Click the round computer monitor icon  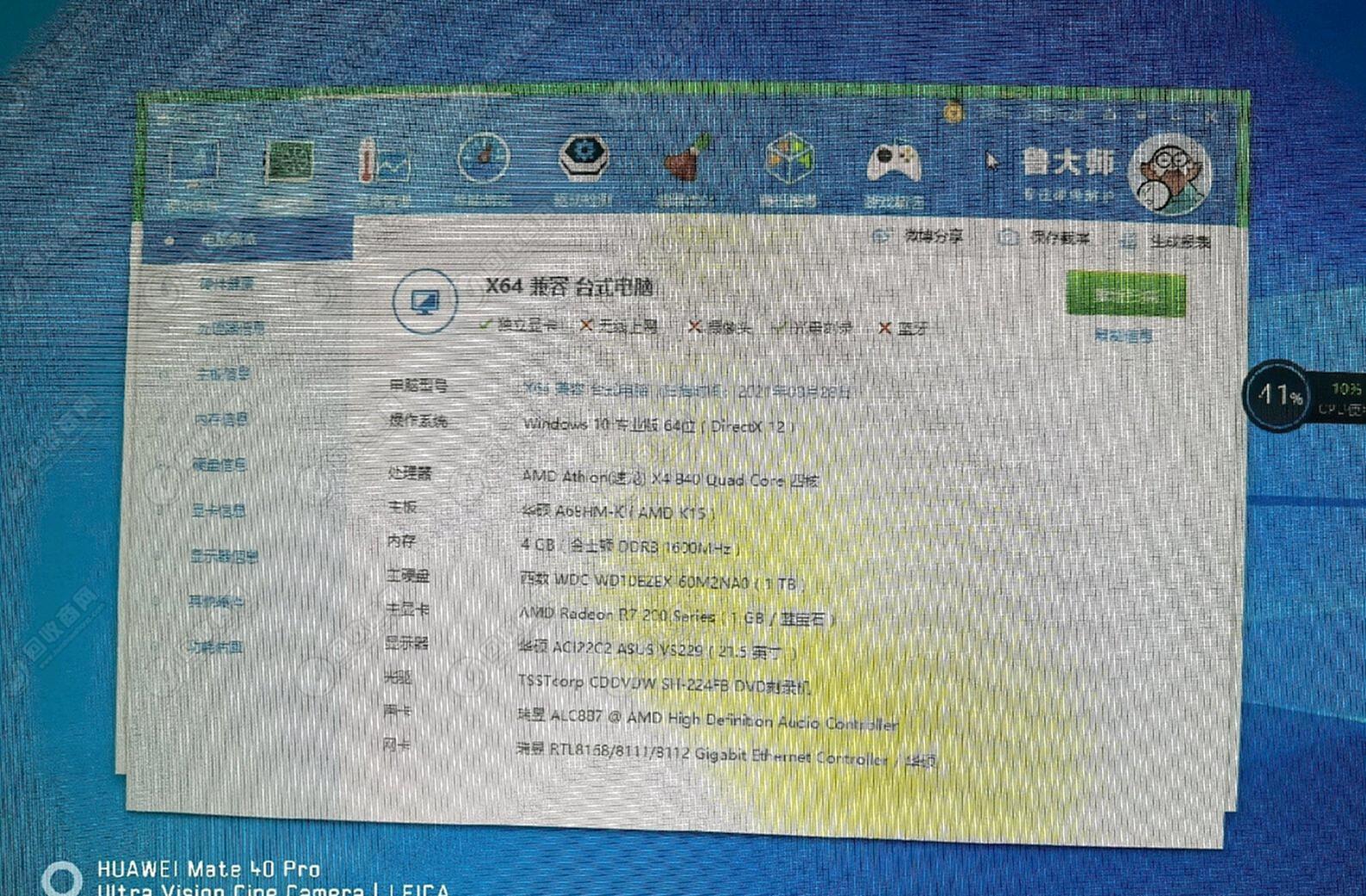pos(424,302)
